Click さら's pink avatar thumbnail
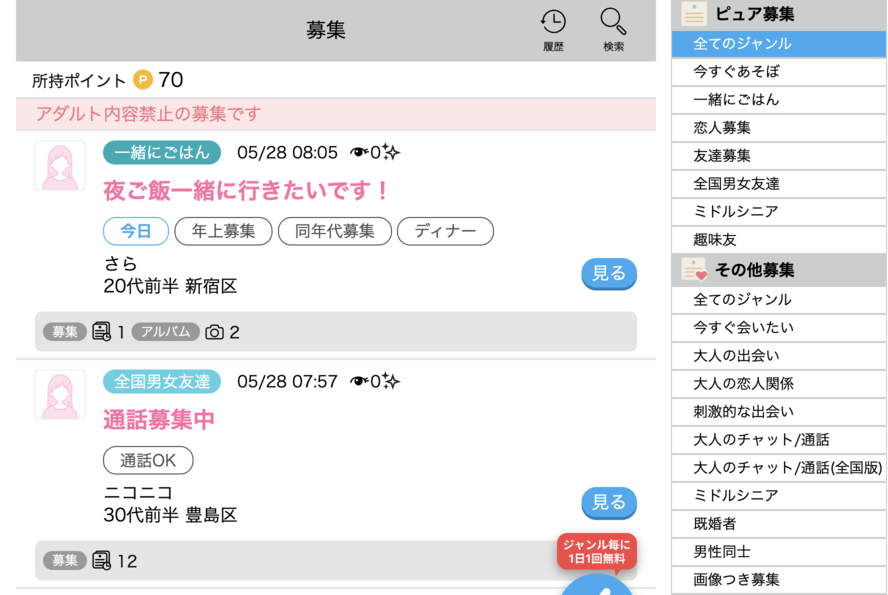 60,166
